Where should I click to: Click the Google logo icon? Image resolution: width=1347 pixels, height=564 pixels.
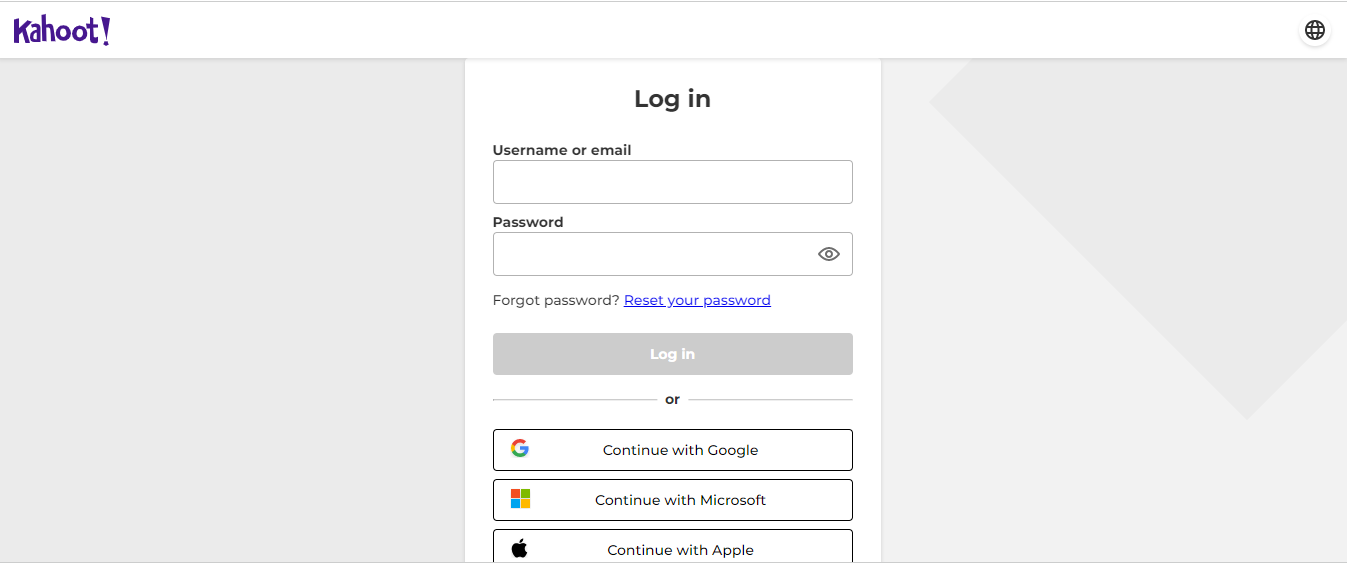520,449
